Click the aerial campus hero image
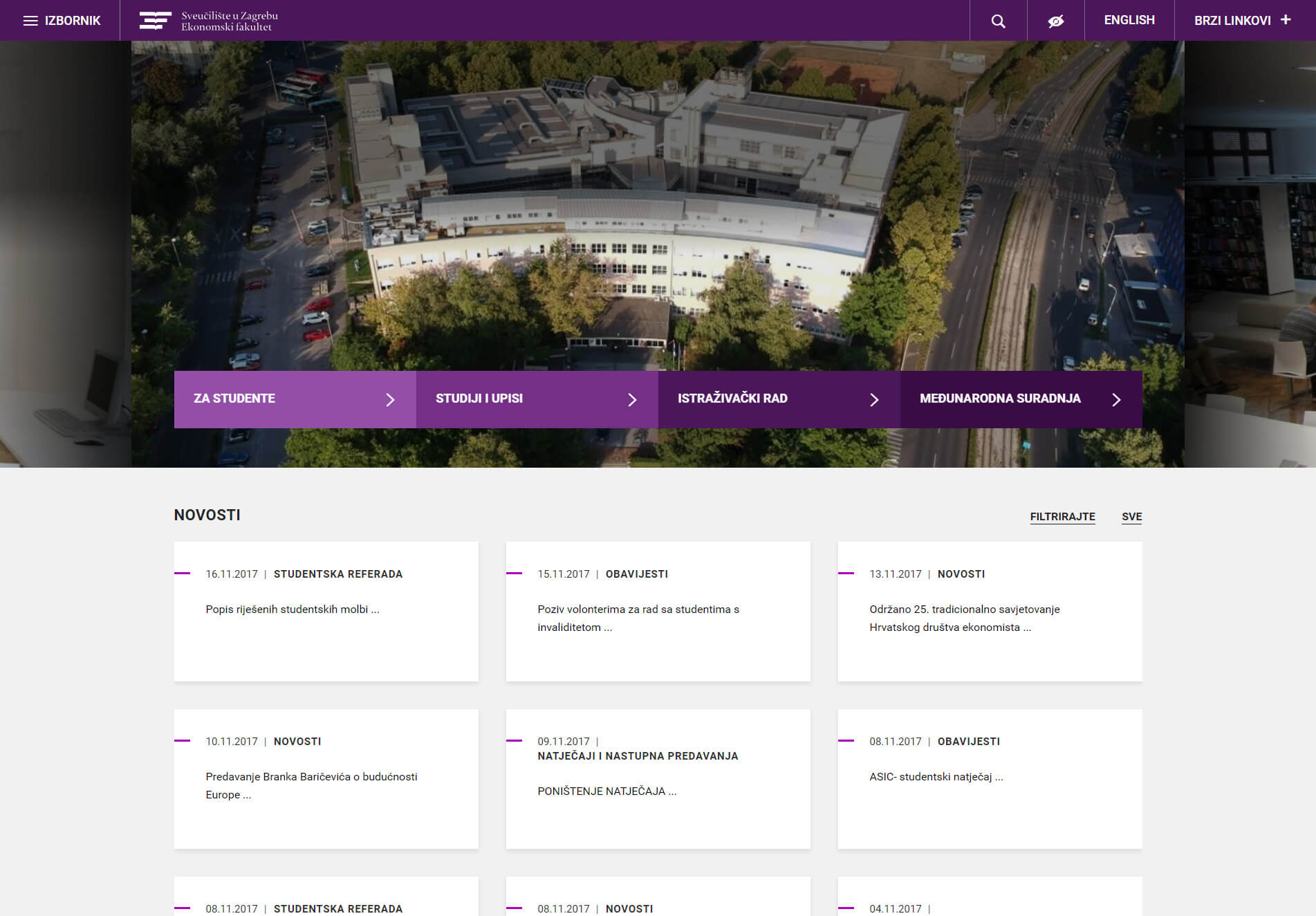 click(657, 208)
